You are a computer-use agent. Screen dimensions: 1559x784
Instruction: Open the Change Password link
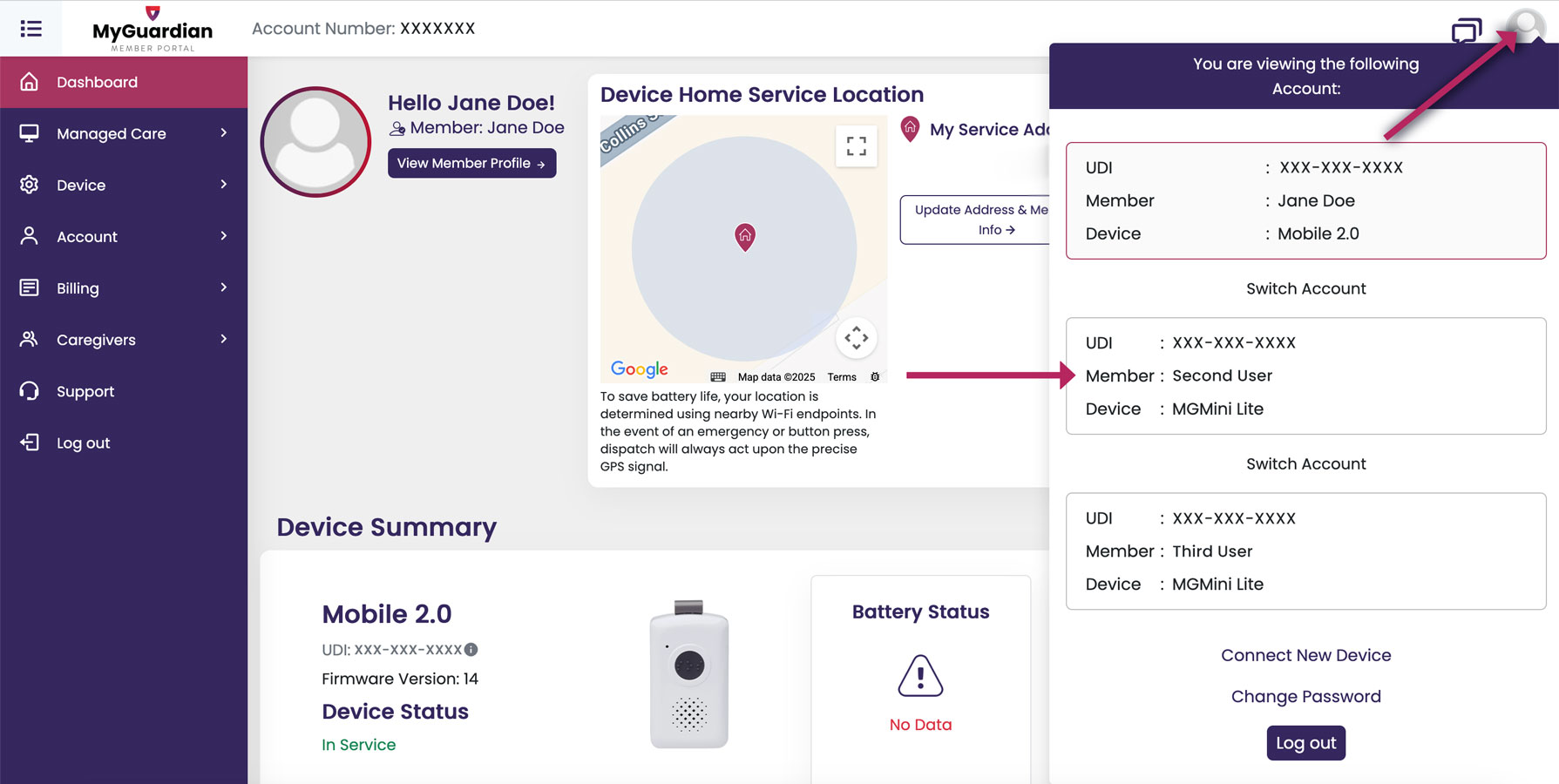click(1305, 696)
